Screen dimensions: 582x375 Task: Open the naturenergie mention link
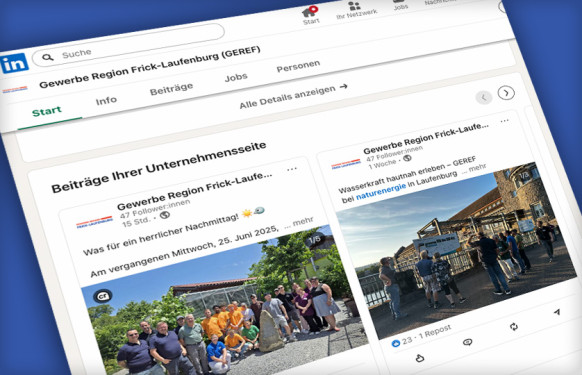coord(381,192)
